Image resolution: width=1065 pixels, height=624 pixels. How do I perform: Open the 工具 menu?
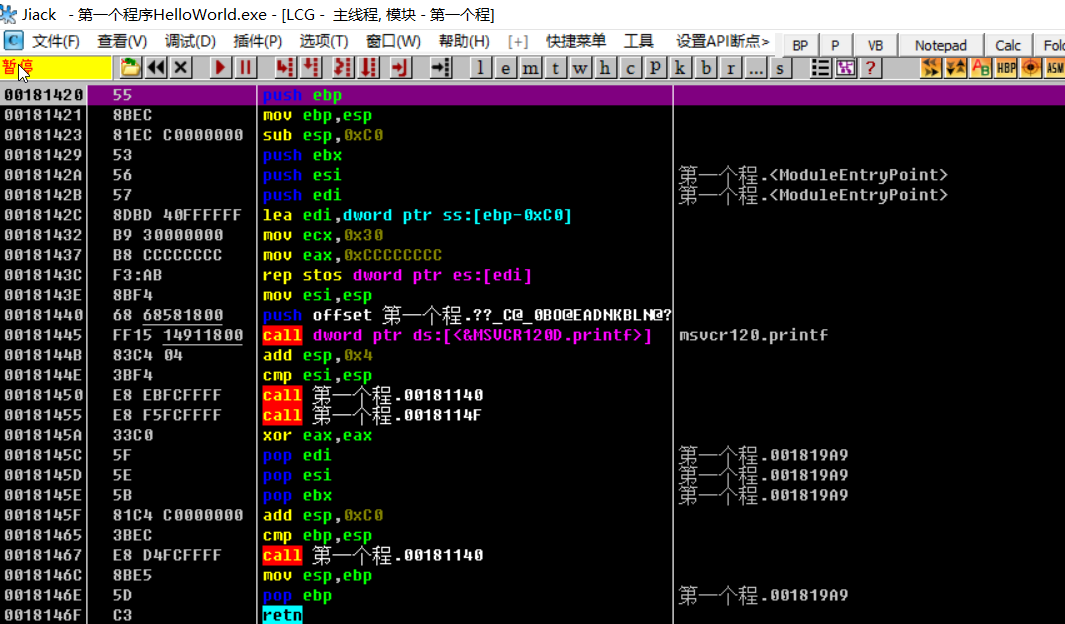point(638,41)
